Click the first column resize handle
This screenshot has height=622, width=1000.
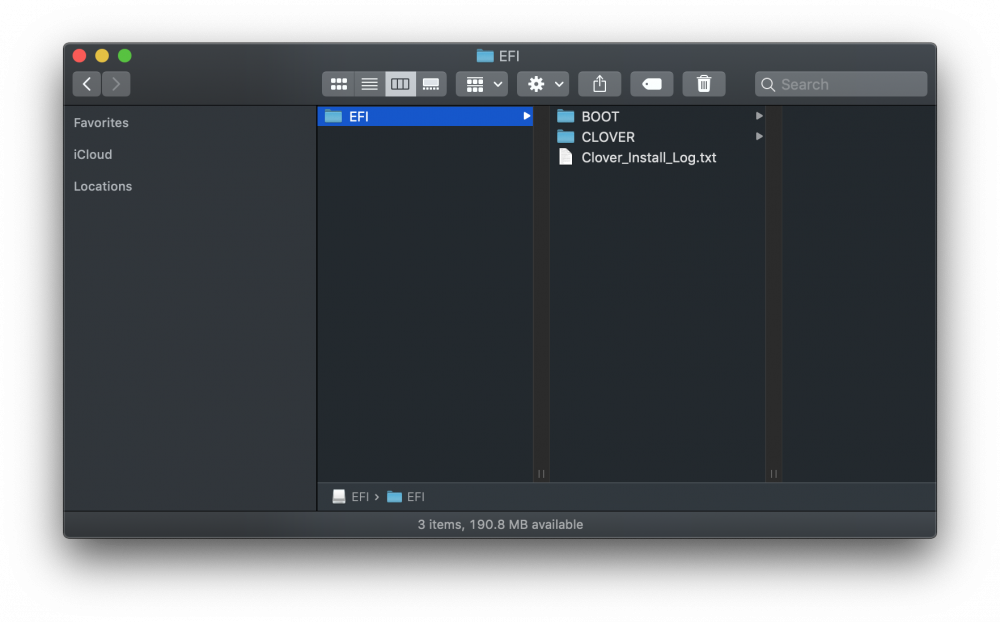(541, 474)
